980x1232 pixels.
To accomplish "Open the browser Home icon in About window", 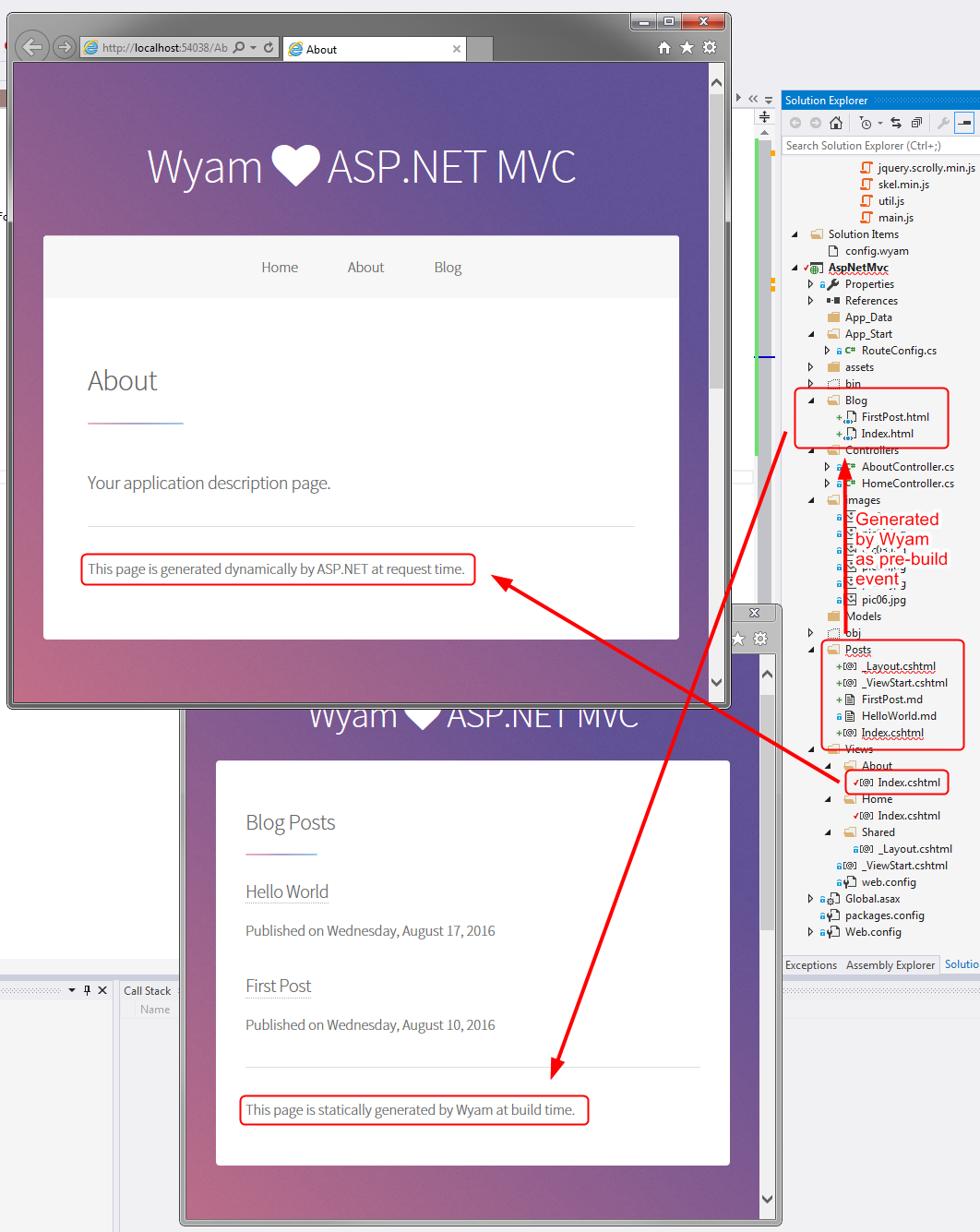I will 664,47.
